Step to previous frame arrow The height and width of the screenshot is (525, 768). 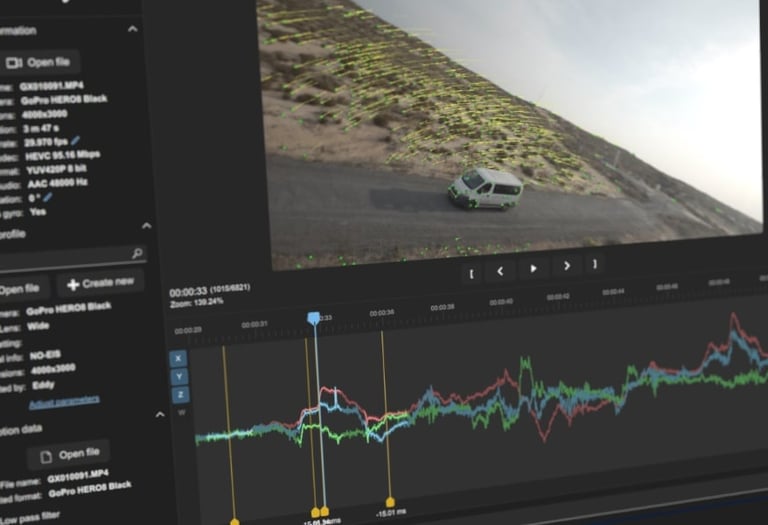pos(500,271)
